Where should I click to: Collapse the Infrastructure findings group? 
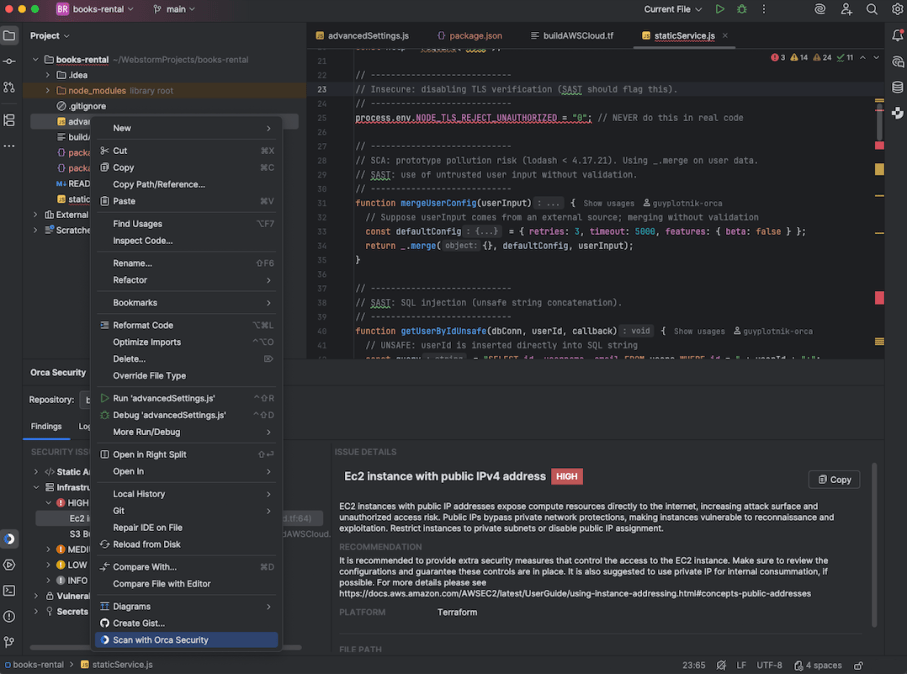coord(34,487)
